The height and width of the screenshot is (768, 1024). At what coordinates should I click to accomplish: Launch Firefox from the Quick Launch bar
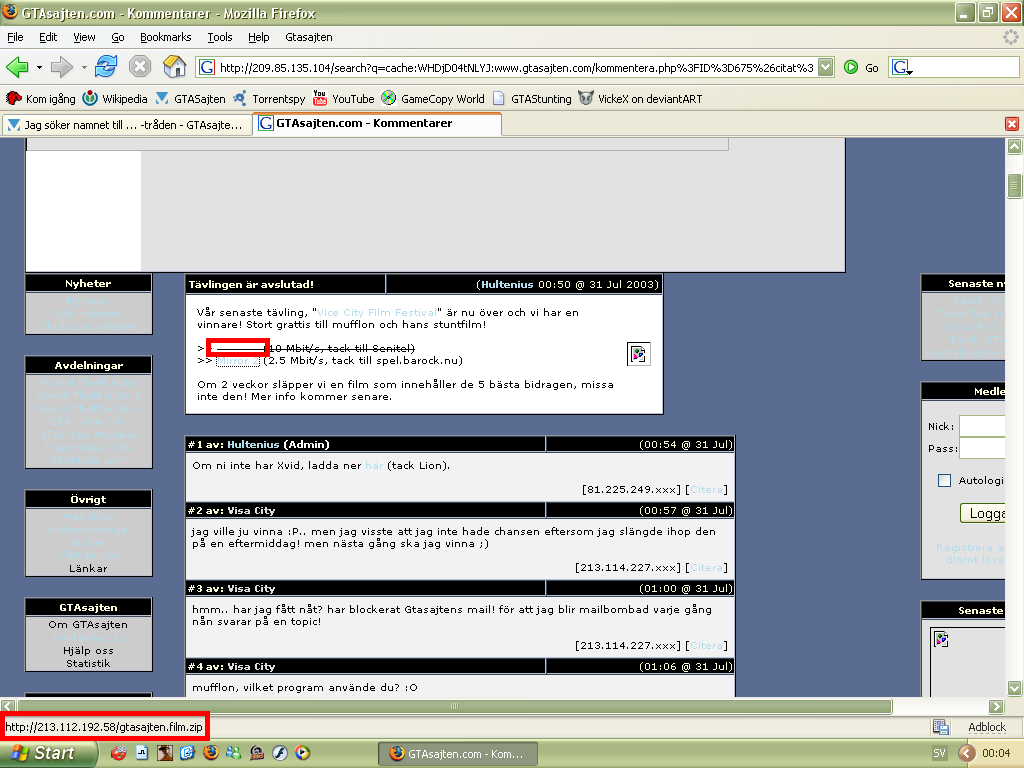tap(210, 753)
